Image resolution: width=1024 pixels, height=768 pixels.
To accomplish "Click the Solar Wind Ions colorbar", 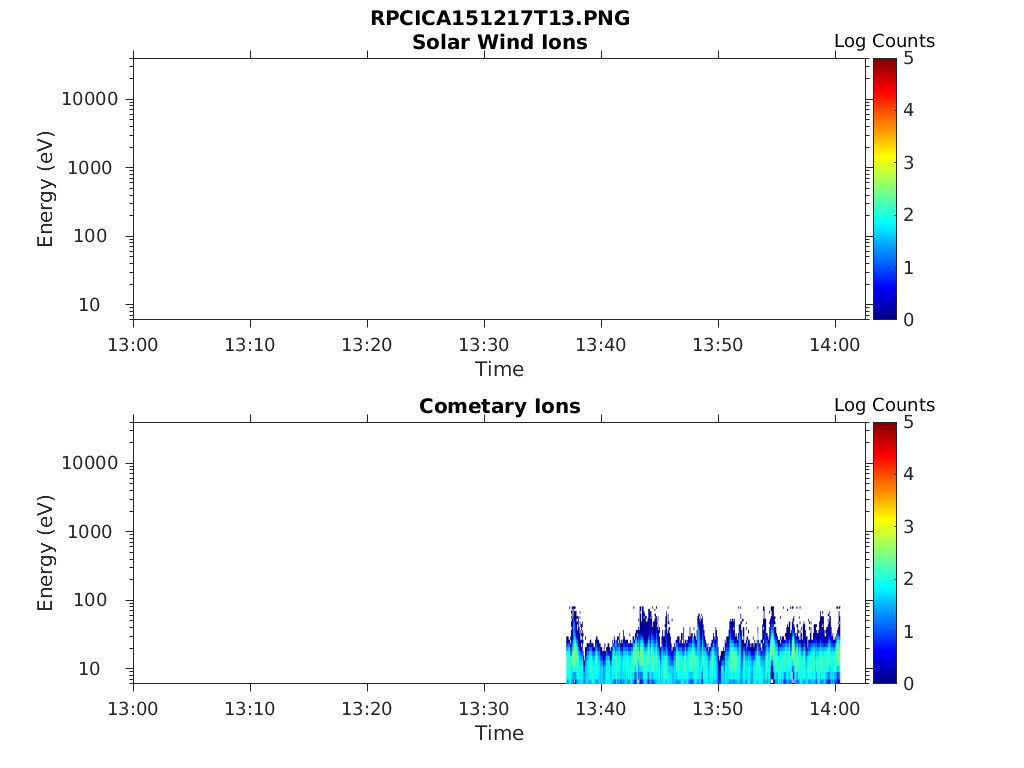I will (884, 189).
